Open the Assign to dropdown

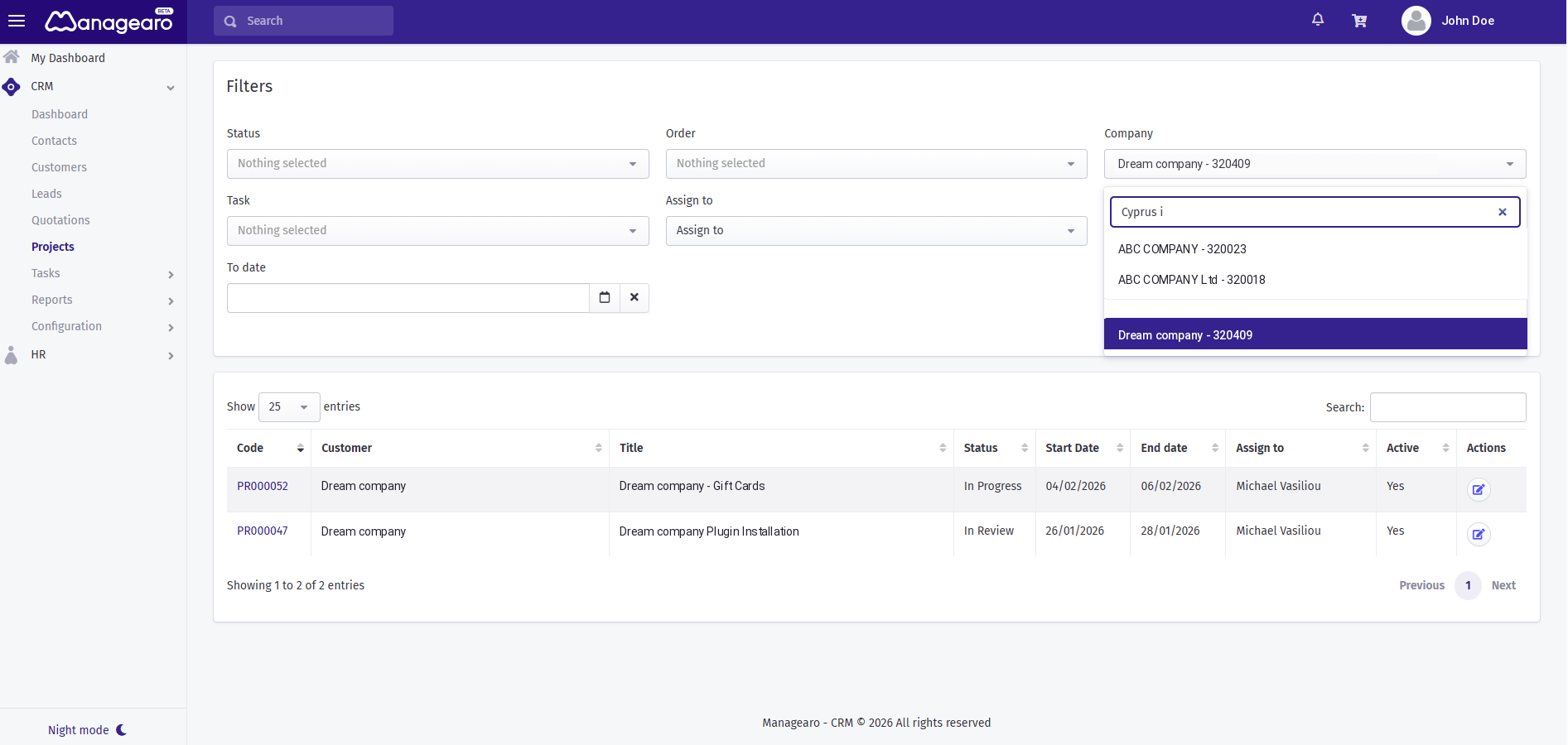click(876, 231)
